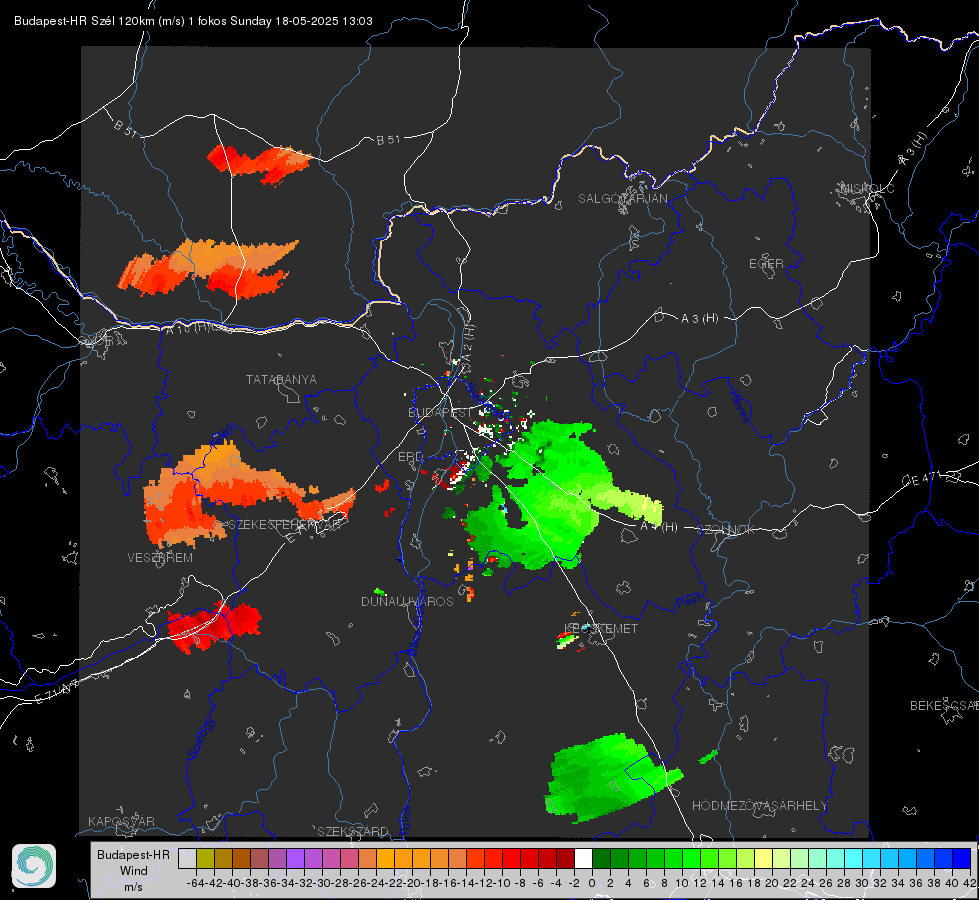Pick the olive swatch starting at -64

coord(205,858)
